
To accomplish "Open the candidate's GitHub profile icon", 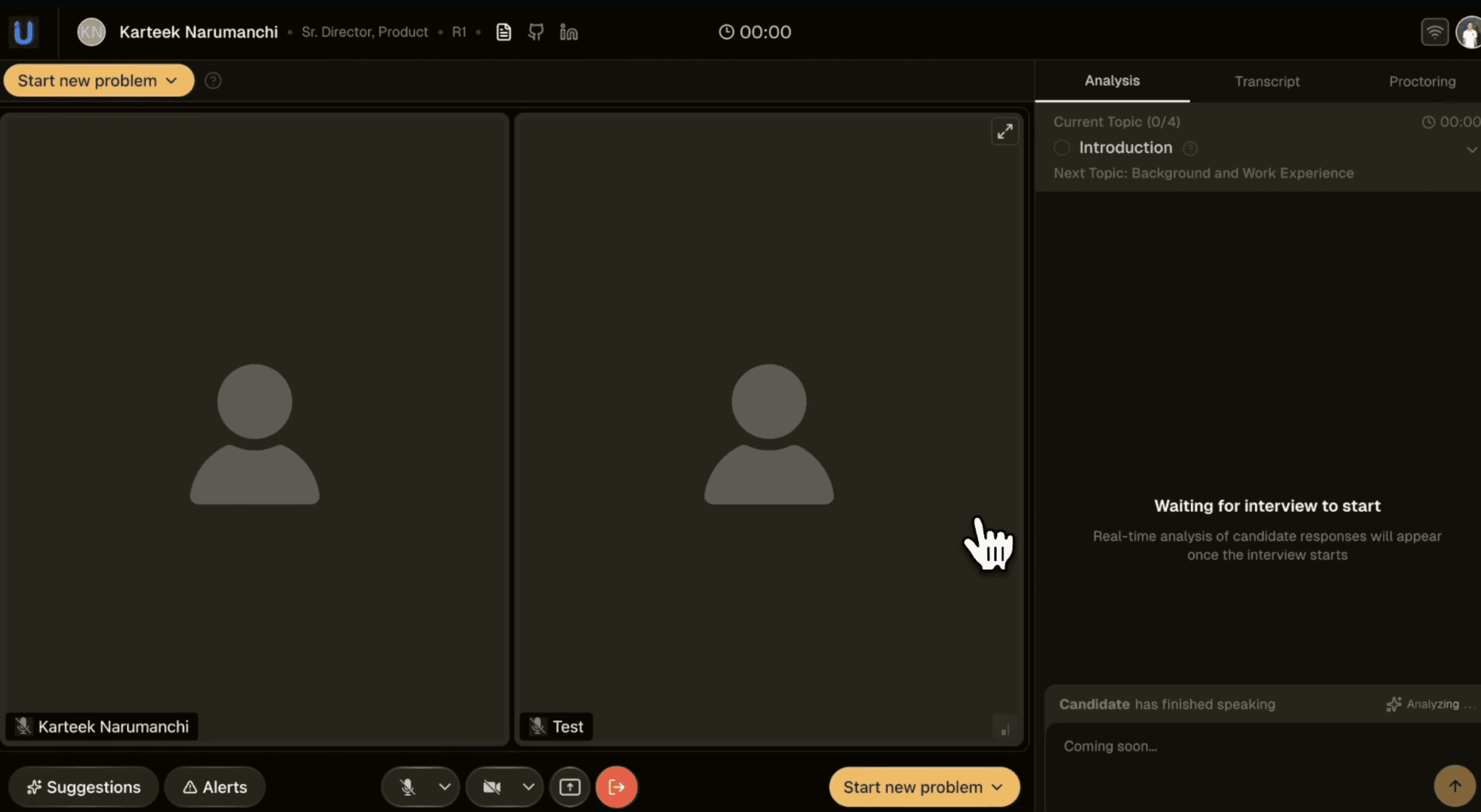I will [x=536, y=32].
